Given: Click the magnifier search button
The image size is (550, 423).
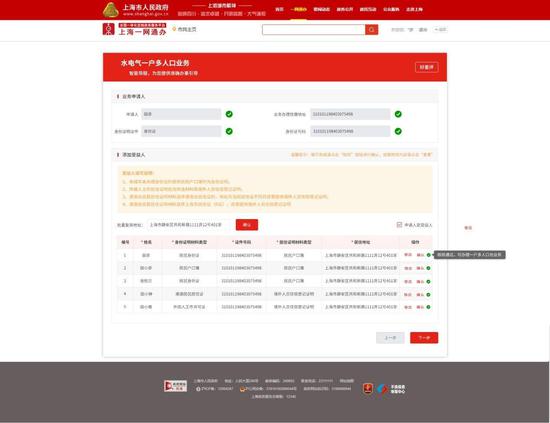Looking at the screenshot, I should pyautogui.click(x=371, y=29).
